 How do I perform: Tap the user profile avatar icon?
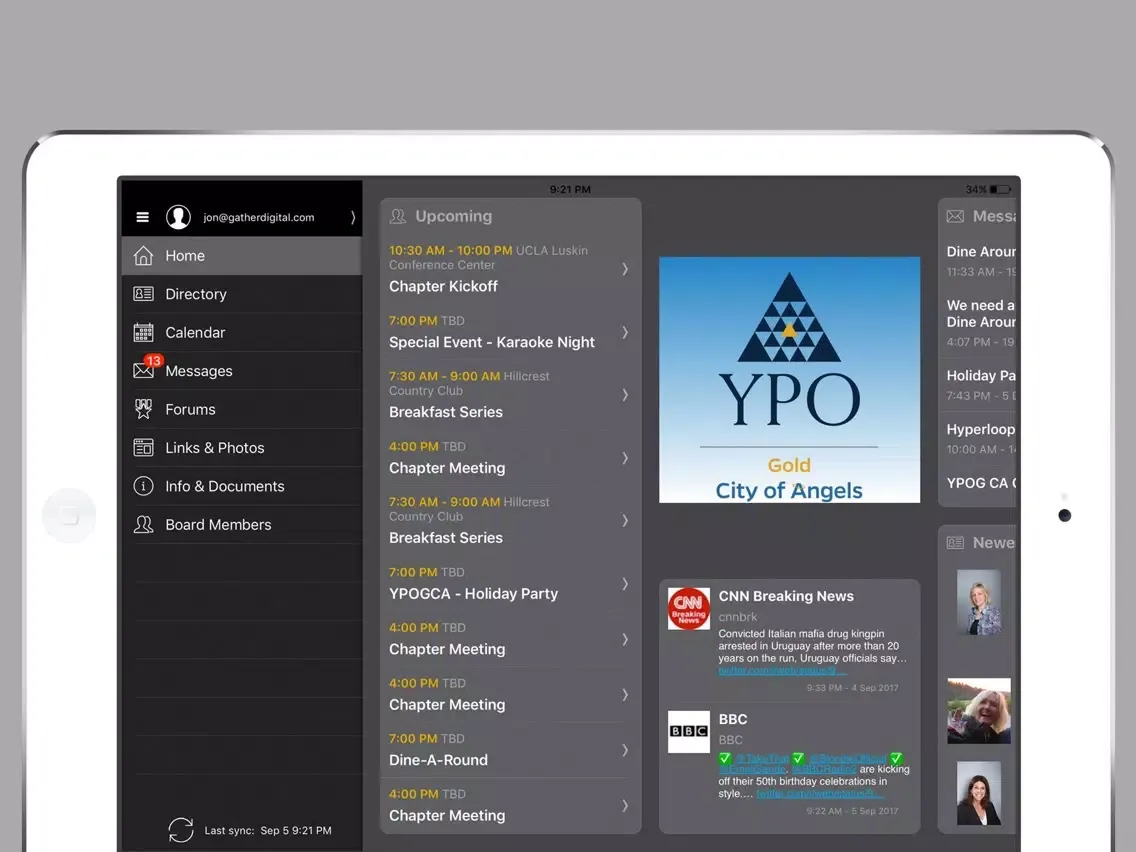point(178,217)
